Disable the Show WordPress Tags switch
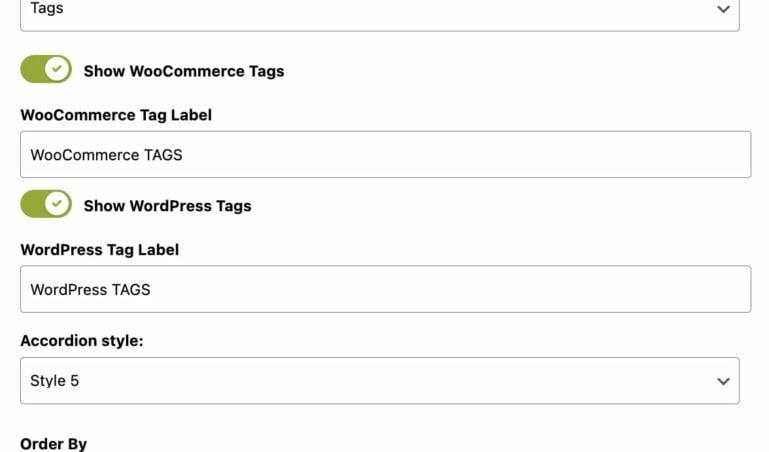Image resolution: width=769 pixels, height=452 pixels. click(x=46, y=204)
